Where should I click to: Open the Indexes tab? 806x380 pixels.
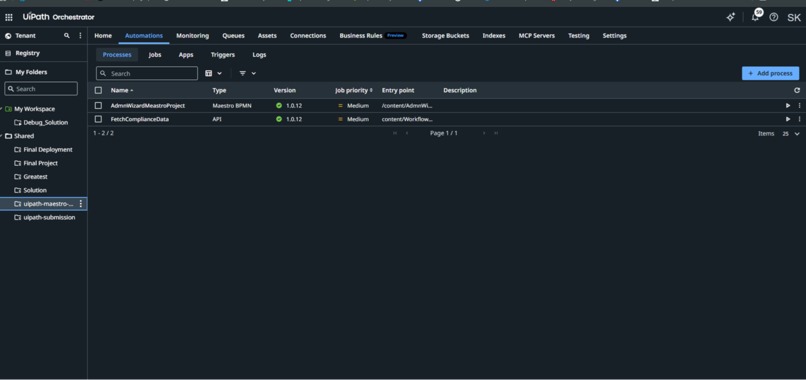pos(493,35)
